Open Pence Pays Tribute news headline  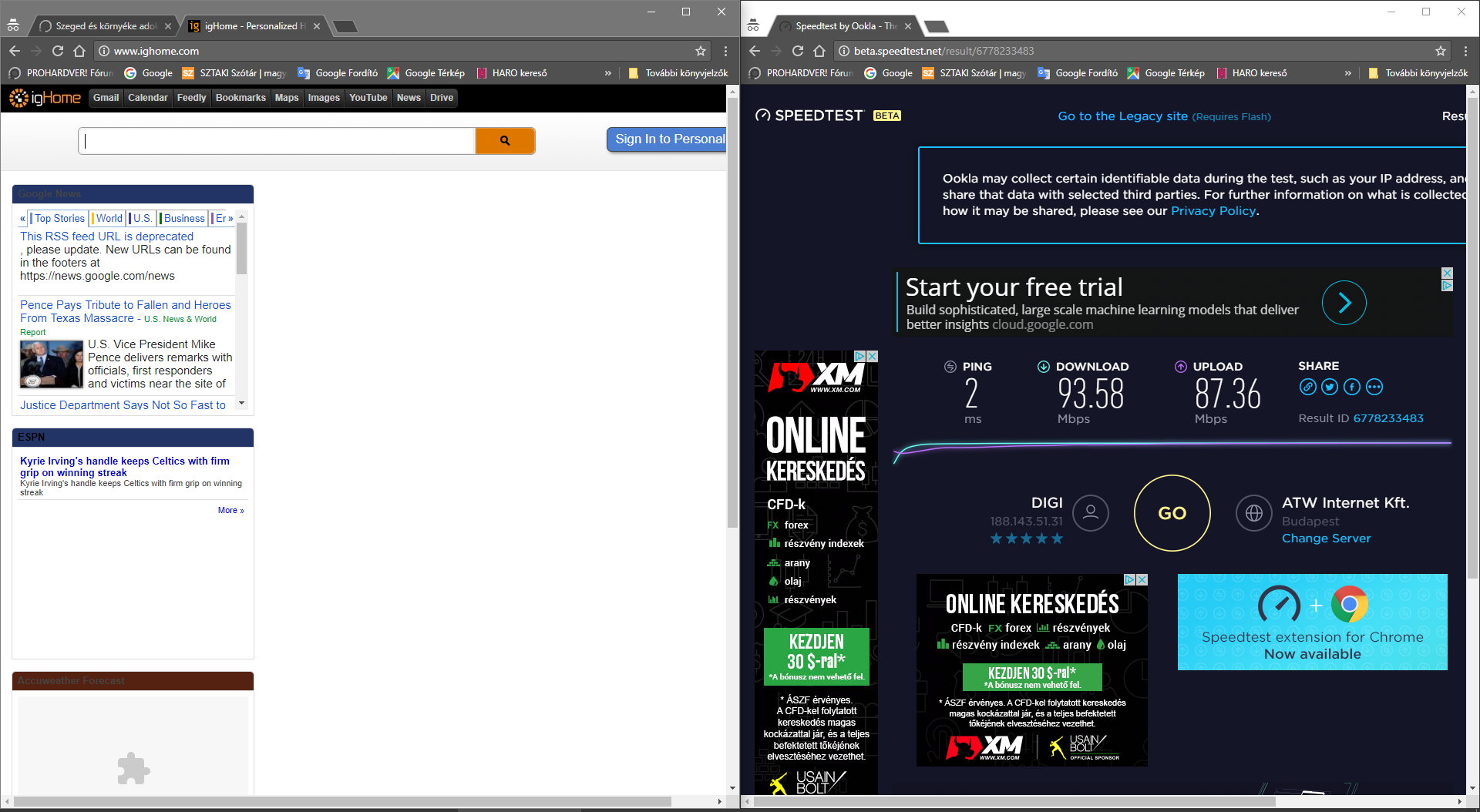click(125, 311)
